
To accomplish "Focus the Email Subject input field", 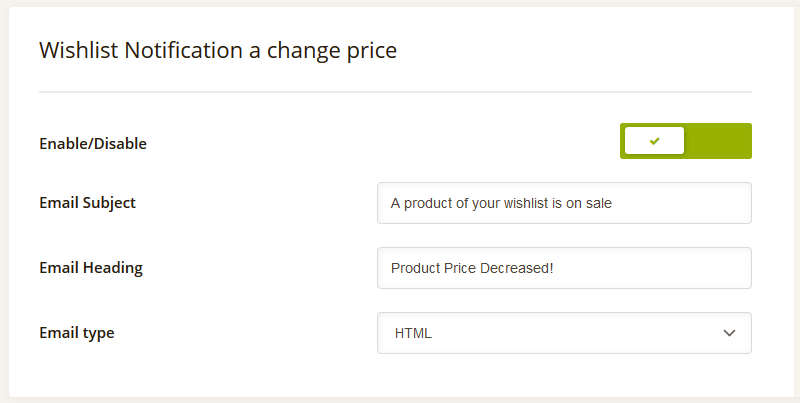I will [x=564, y=203].
